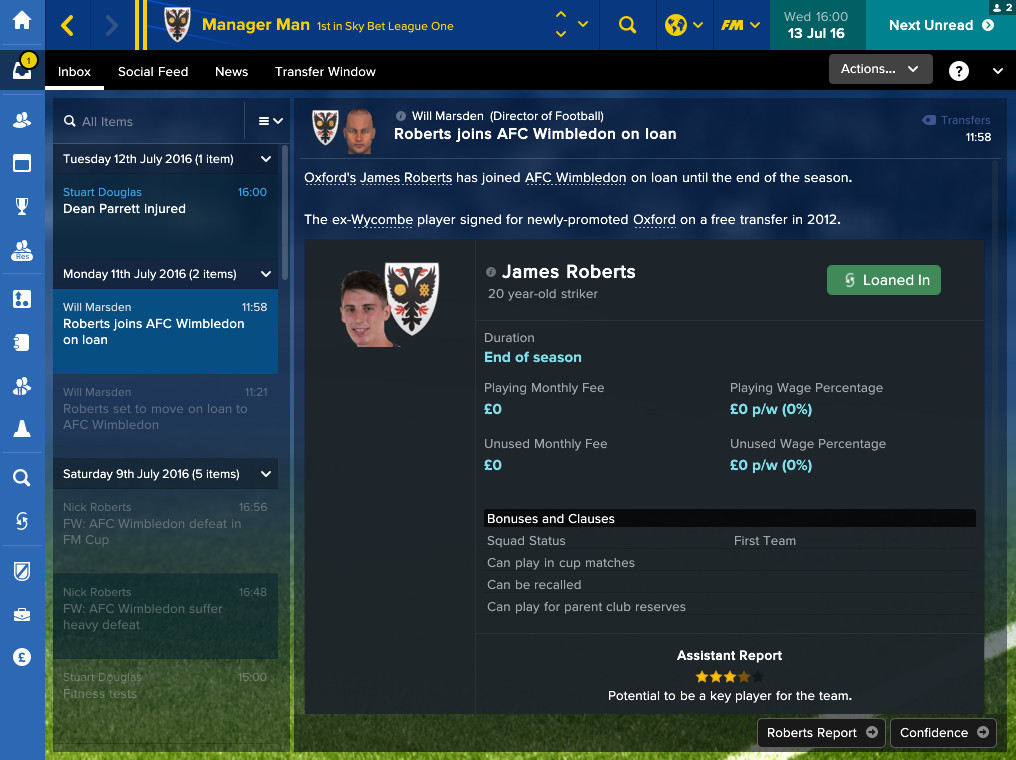Click the Next Unread button
Screen dimensions: 1016x760
pyautogui.click(x=941, y=25)
